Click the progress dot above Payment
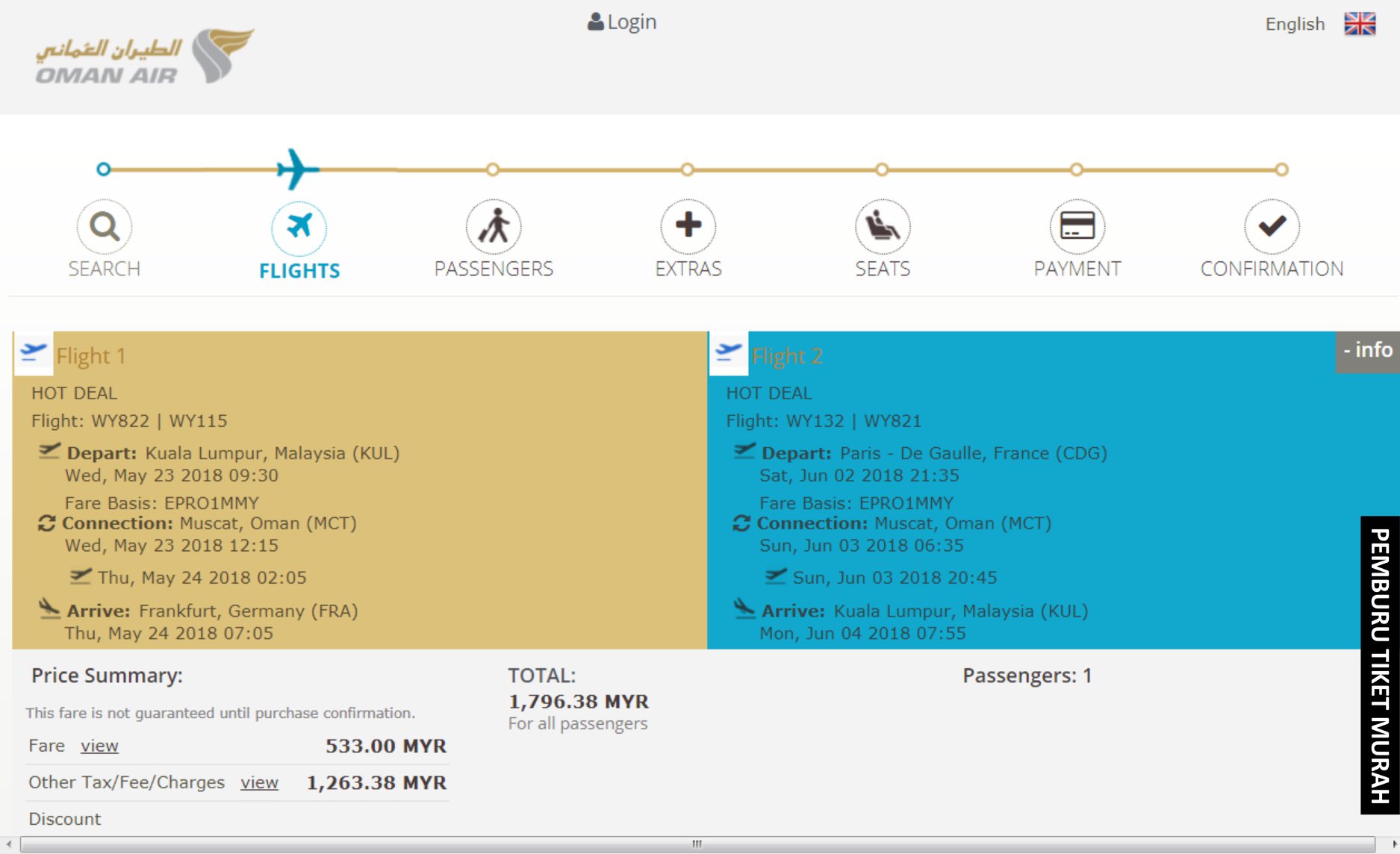The image size is (1400, 854). 1077,169
